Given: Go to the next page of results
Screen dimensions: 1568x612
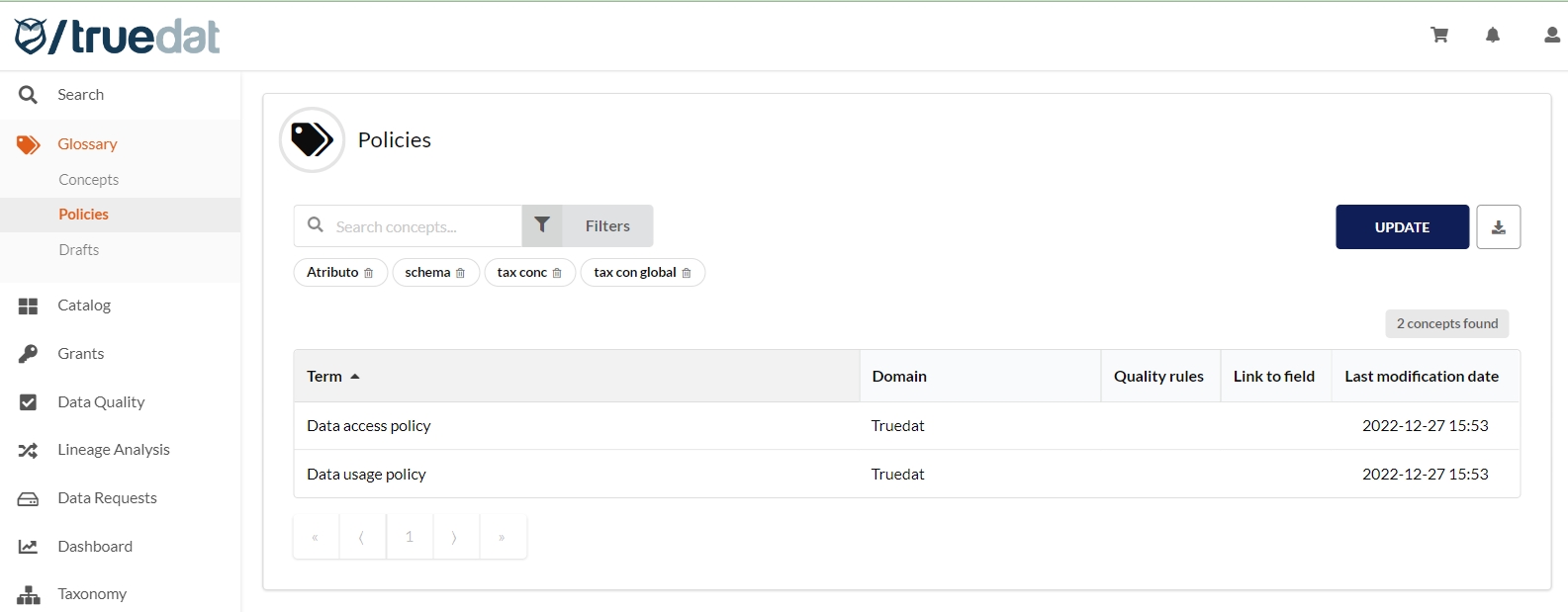Looking at the screenshot, I should click(x=455, y=537).
